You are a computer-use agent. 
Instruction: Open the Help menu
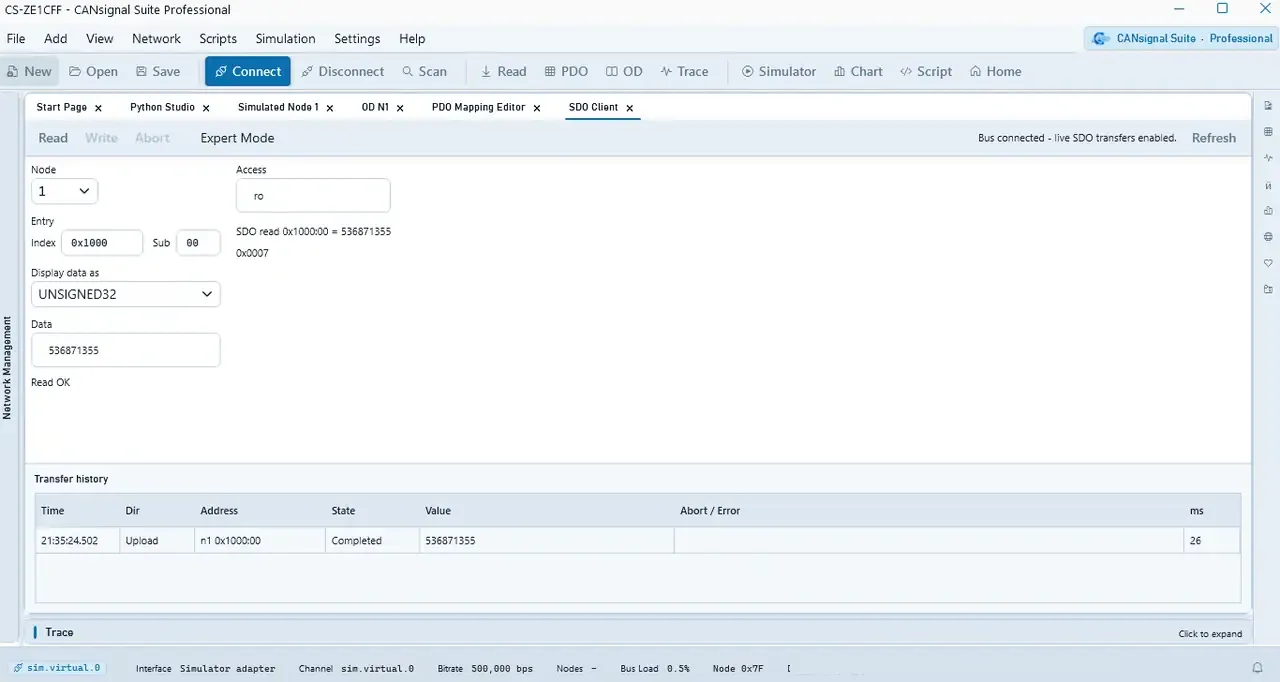click(x=412, y=39)
